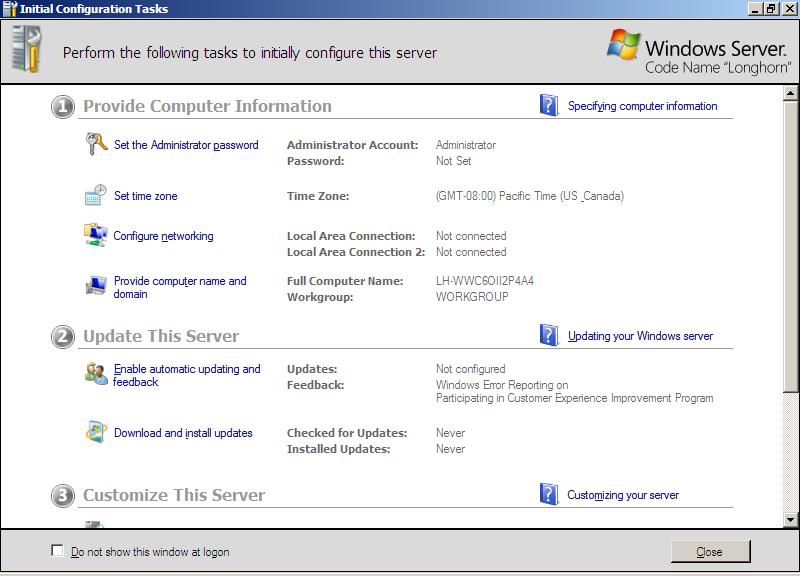The height and width of the screenshot is (576, 800).
Task: Click the Windows Error Reporting on text
Action: [x=502, y=385]
